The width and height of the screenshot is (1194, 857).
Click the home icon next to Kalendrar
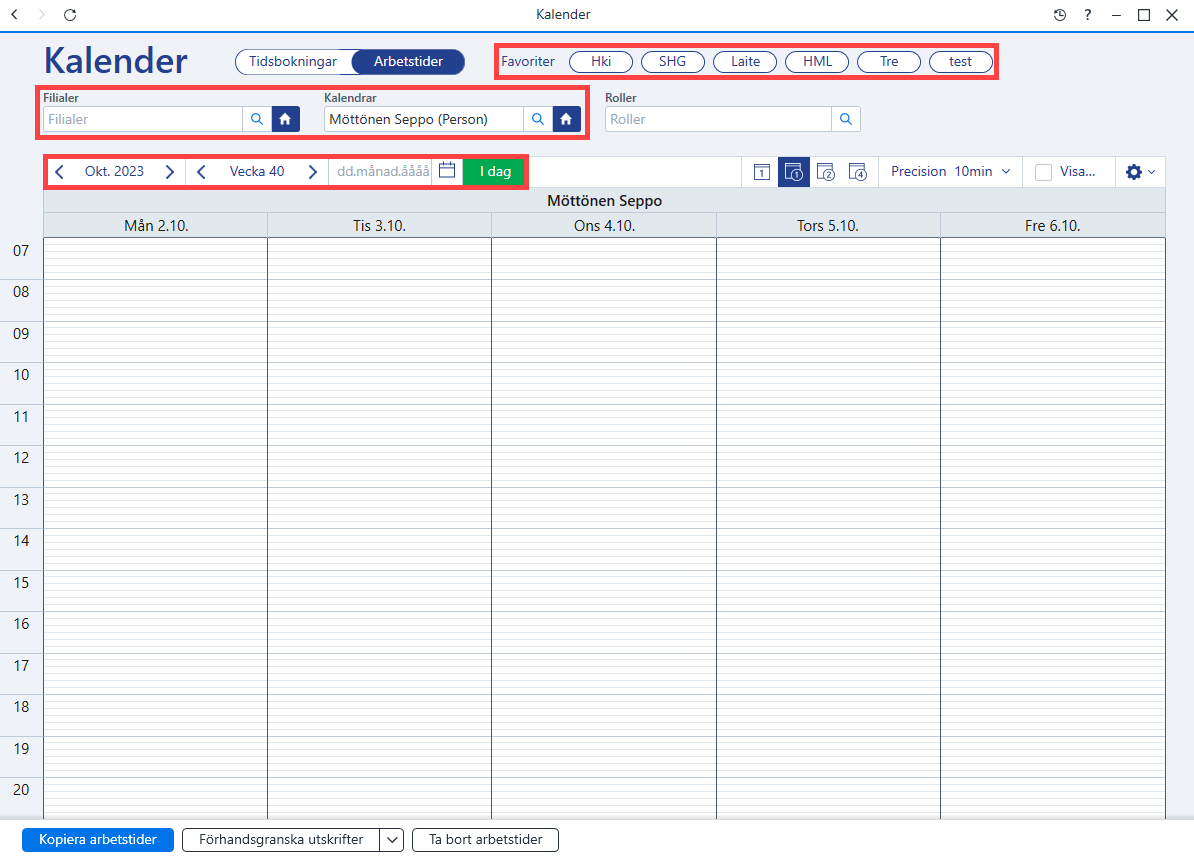point(567,119)
